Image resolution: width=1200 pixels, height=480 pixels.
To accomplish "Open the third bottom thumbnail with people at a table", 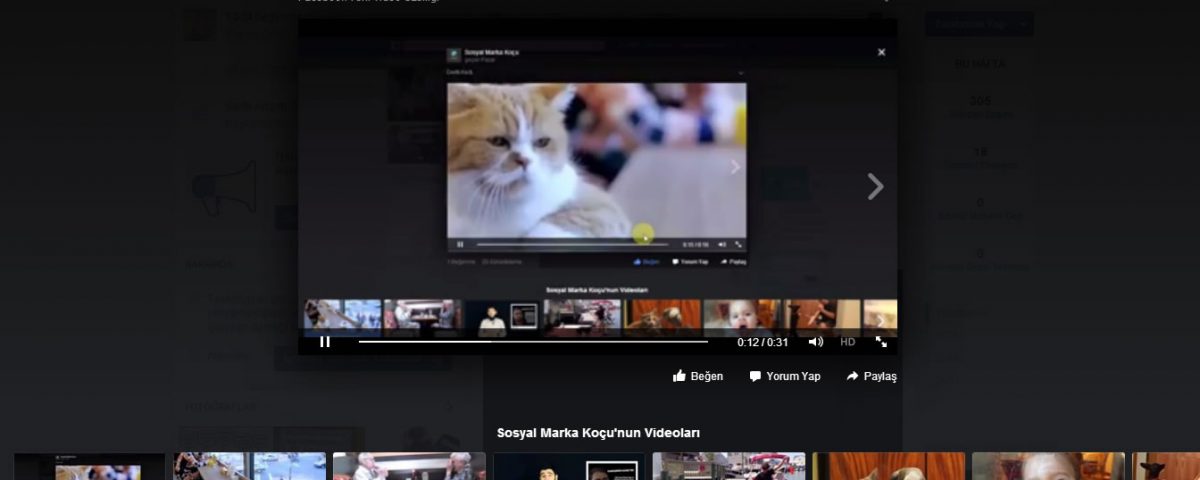I will [x=409, y=466].
